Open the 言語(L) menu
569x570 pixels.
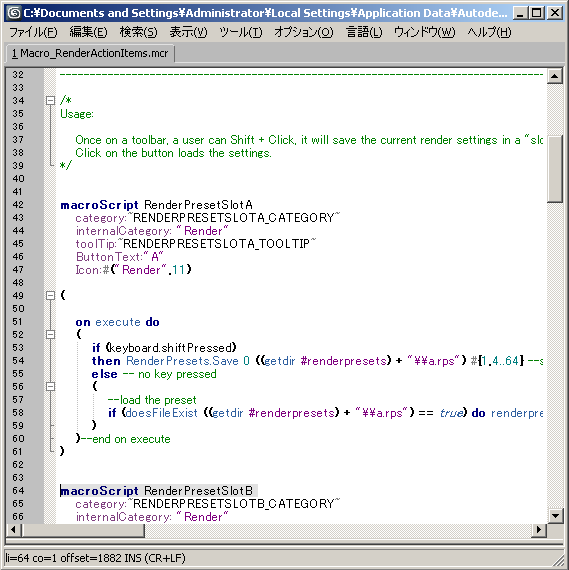(x=364, y=32)
